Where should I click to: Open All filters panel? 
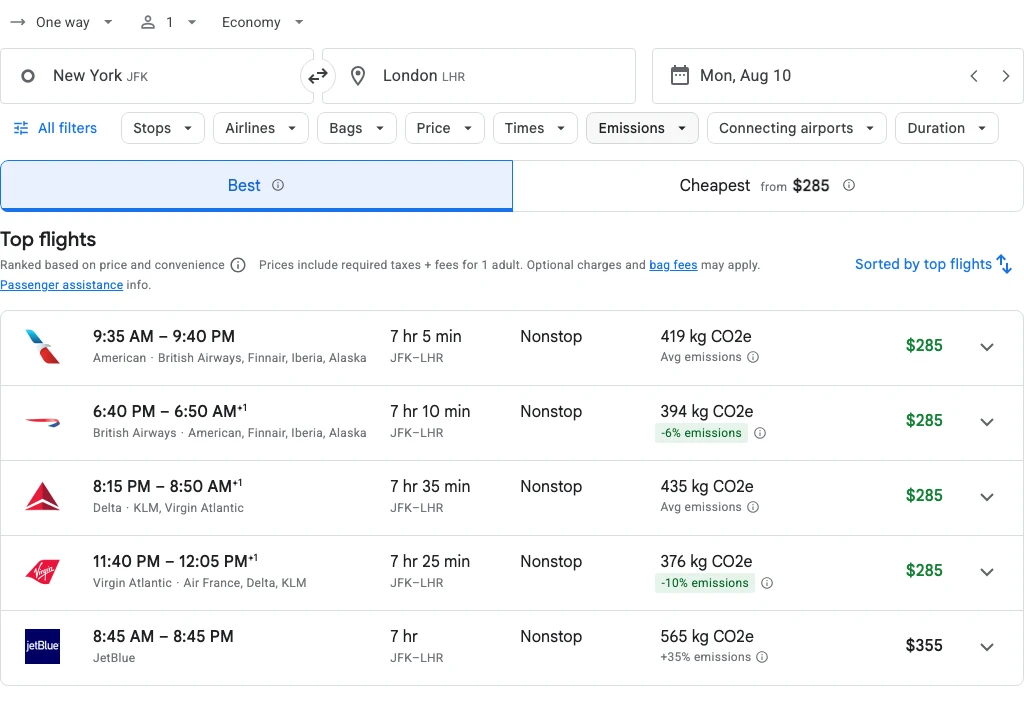pos(56,128)
